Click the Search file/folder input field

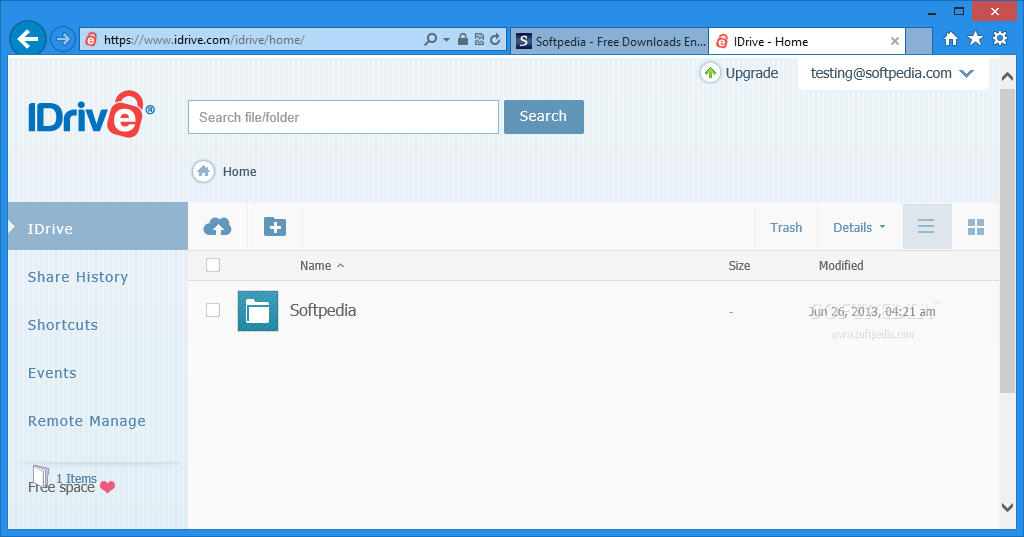pos(344,117)
